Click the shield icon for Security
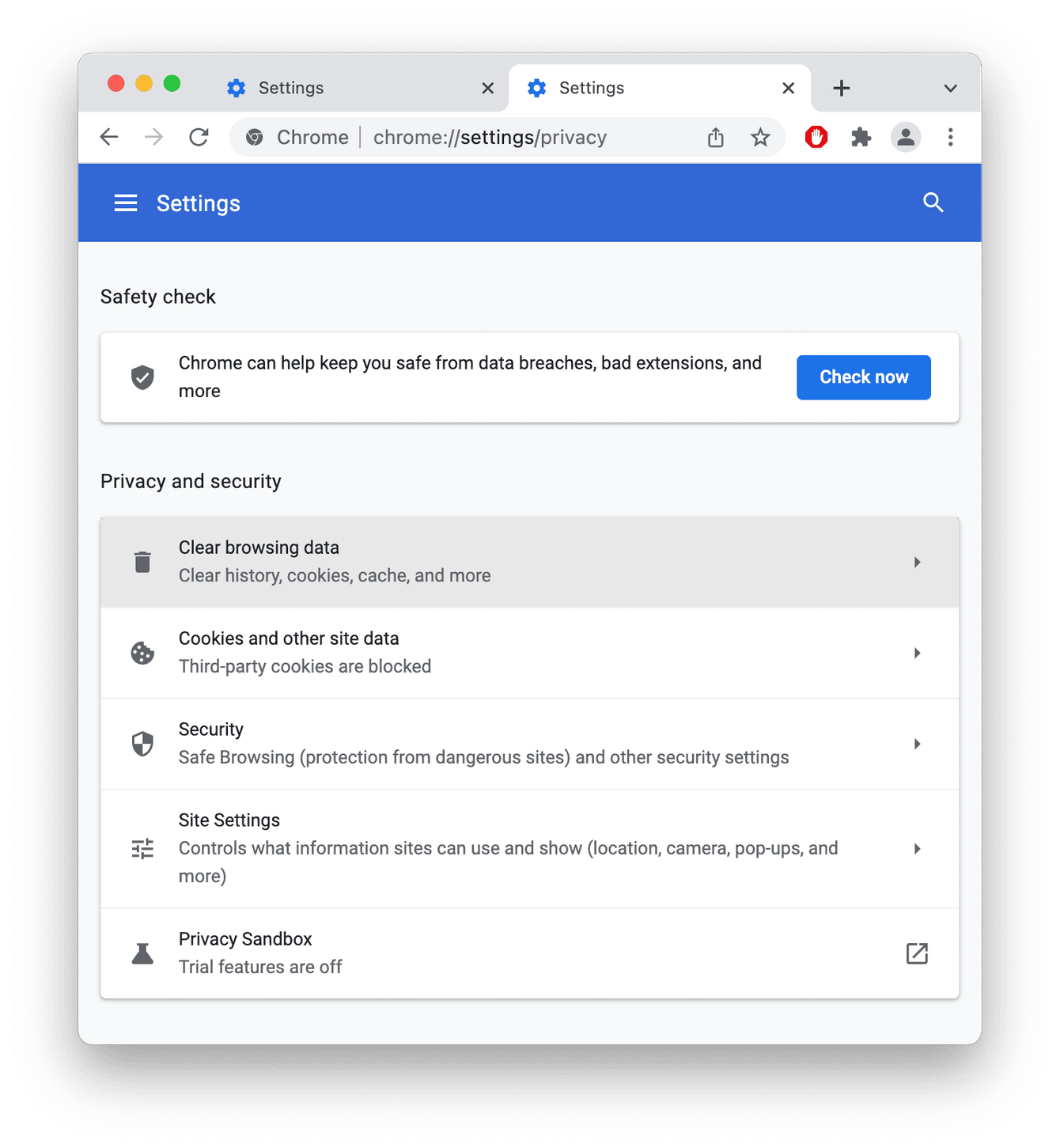 142,744
